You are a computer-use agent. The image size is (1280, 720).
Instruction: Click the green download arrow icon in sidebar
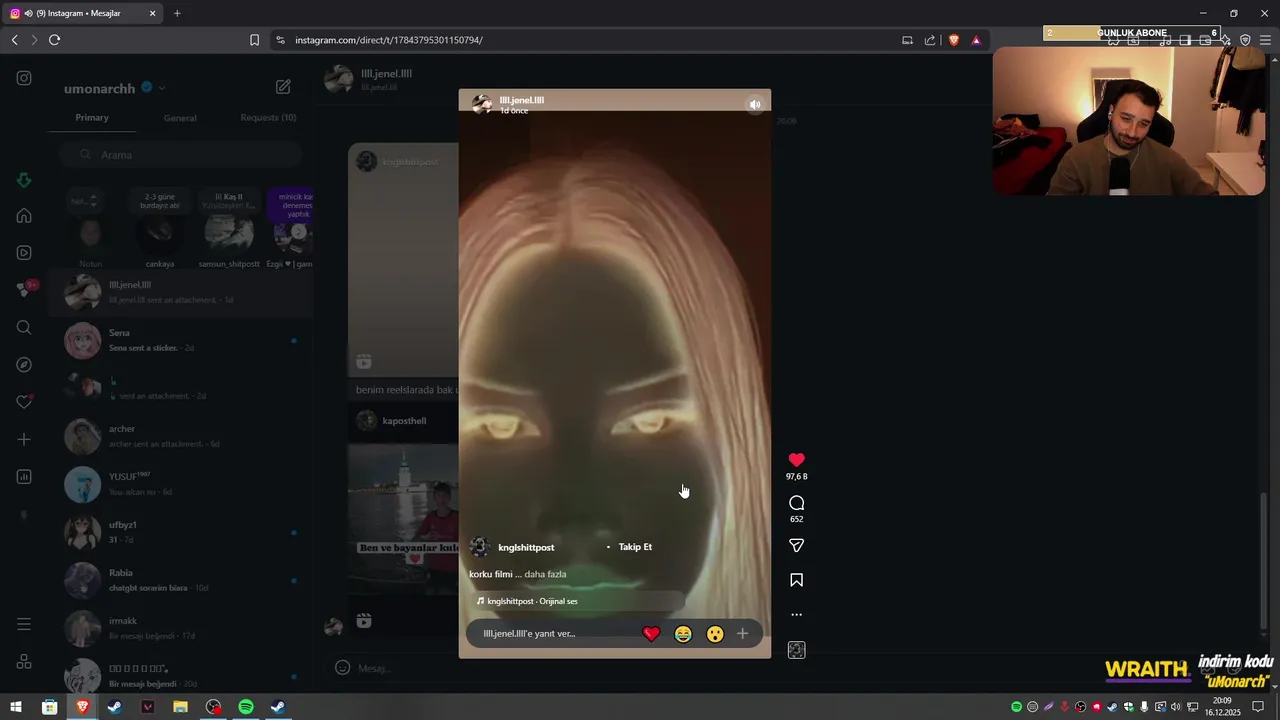pyautogui.click(x=24, y=180)
